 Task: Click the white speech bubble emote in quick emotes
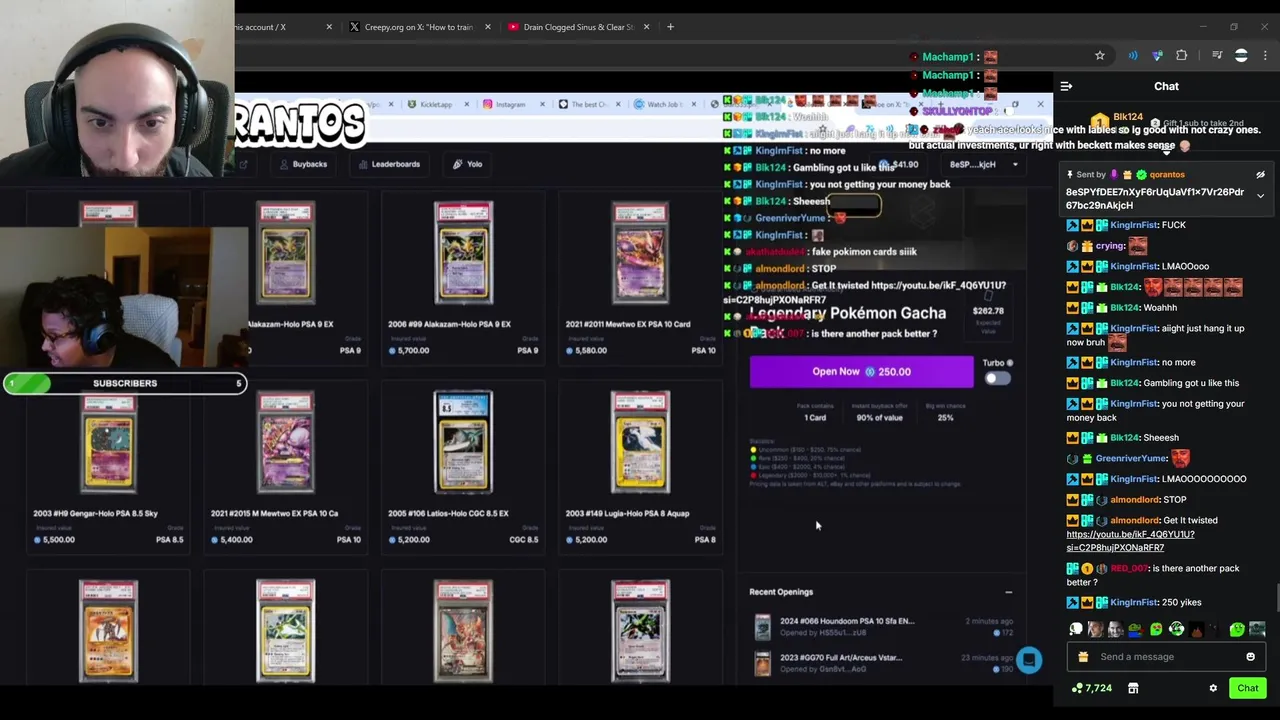click(x=1075, y=629)
